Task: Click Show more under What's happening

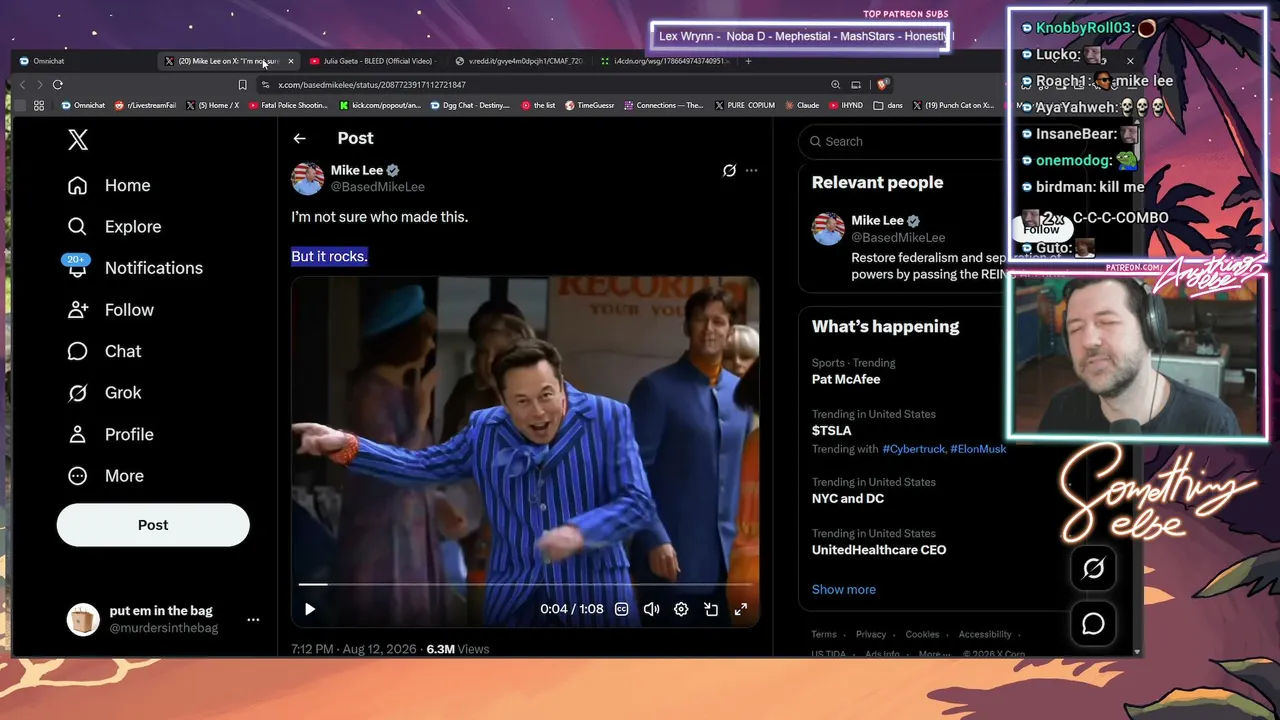Action: pyautogui.click(x=844, y=590)
